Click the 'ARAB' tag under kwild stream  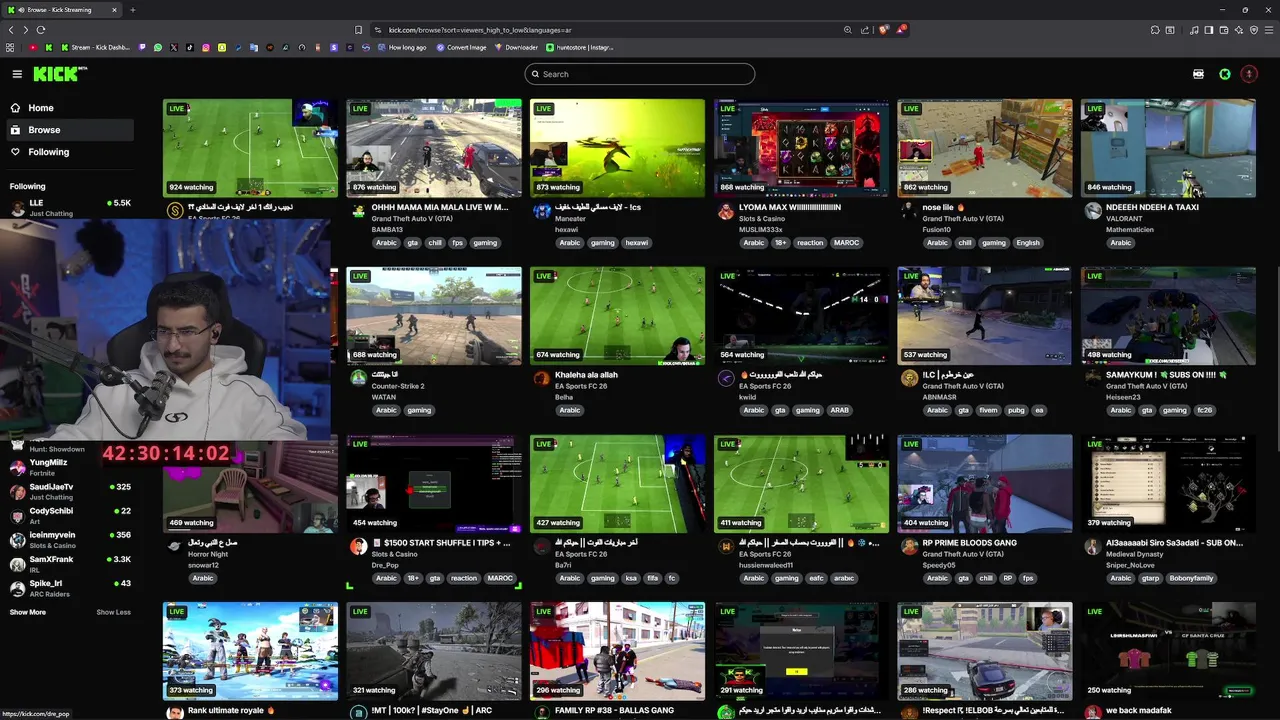click(839, 410)
